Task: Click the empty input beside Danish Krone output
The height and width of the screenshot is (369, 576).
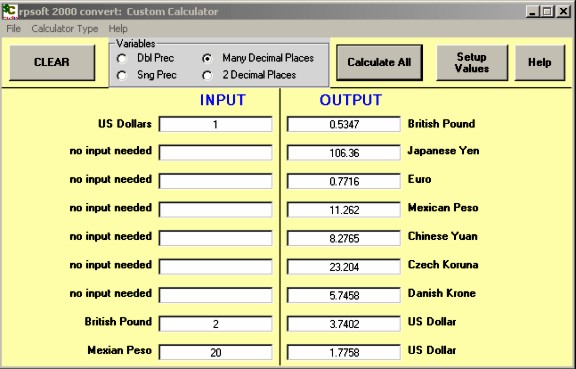Action: (x=215, y=295)
